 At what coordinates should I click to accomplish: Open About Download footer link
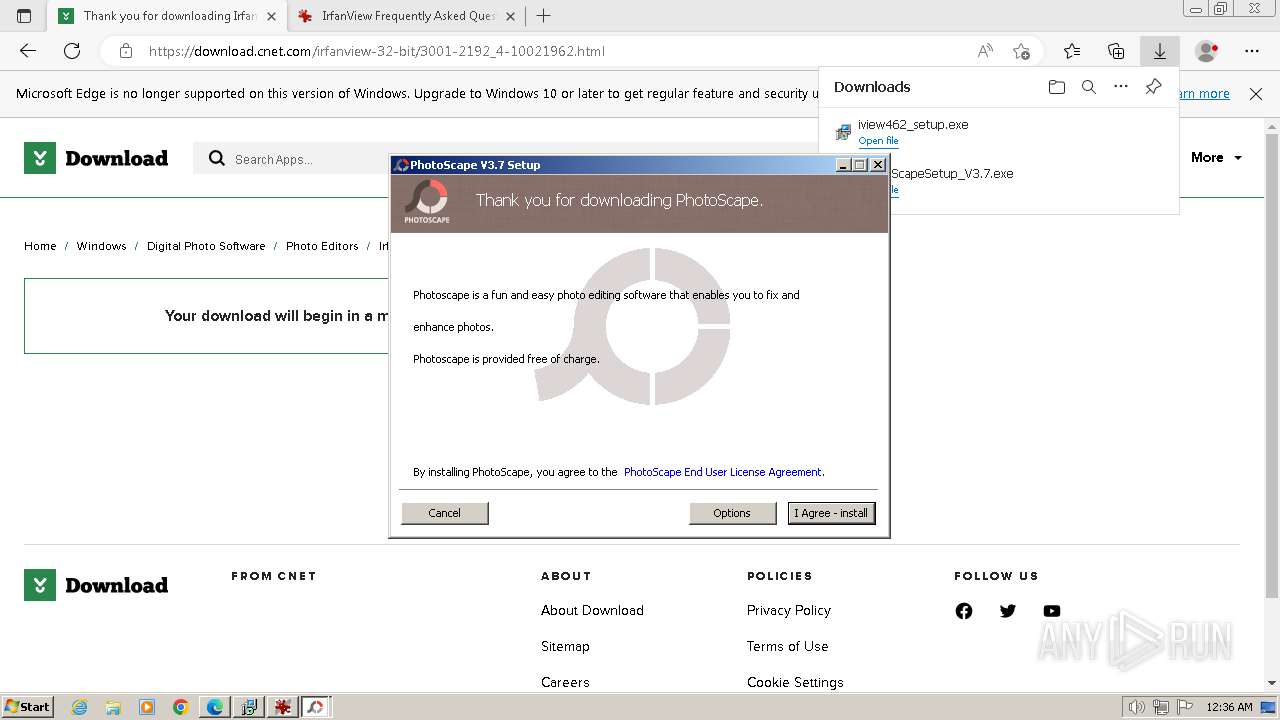592,610
